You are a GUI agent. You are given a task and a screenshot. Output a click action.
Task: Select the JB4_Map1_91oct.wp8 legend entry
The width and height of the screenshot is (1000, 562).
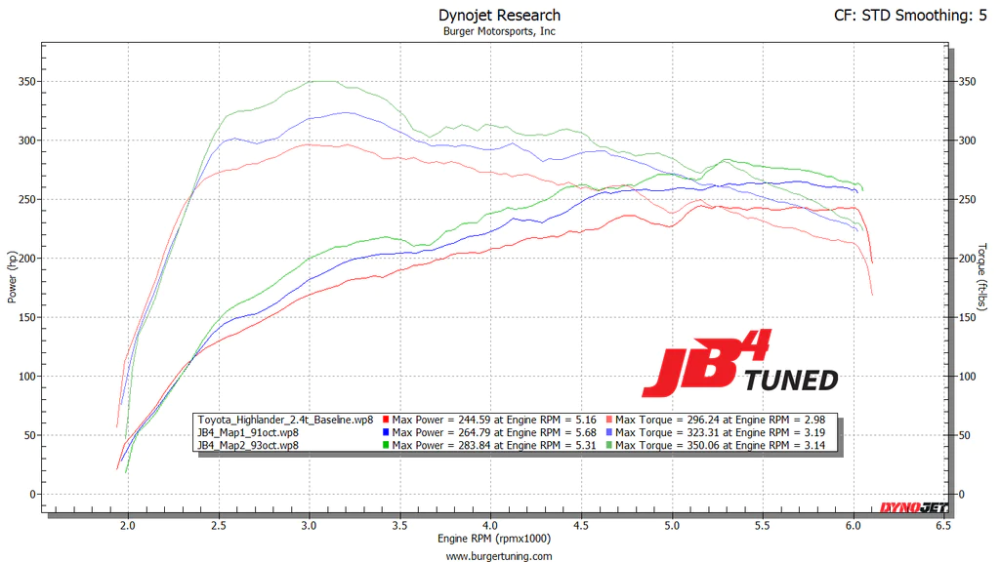click(x=246, y=432)
